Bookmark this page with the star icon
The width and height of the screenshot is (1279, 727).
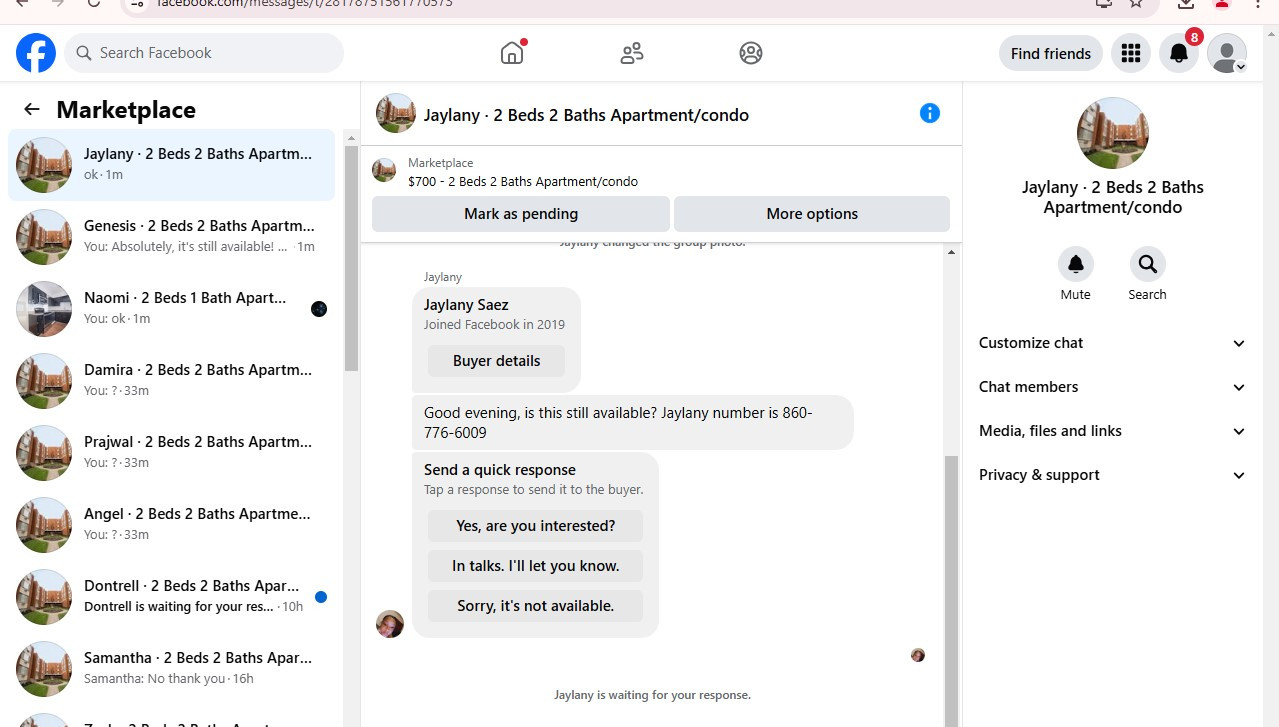(x=1136, y=3)
